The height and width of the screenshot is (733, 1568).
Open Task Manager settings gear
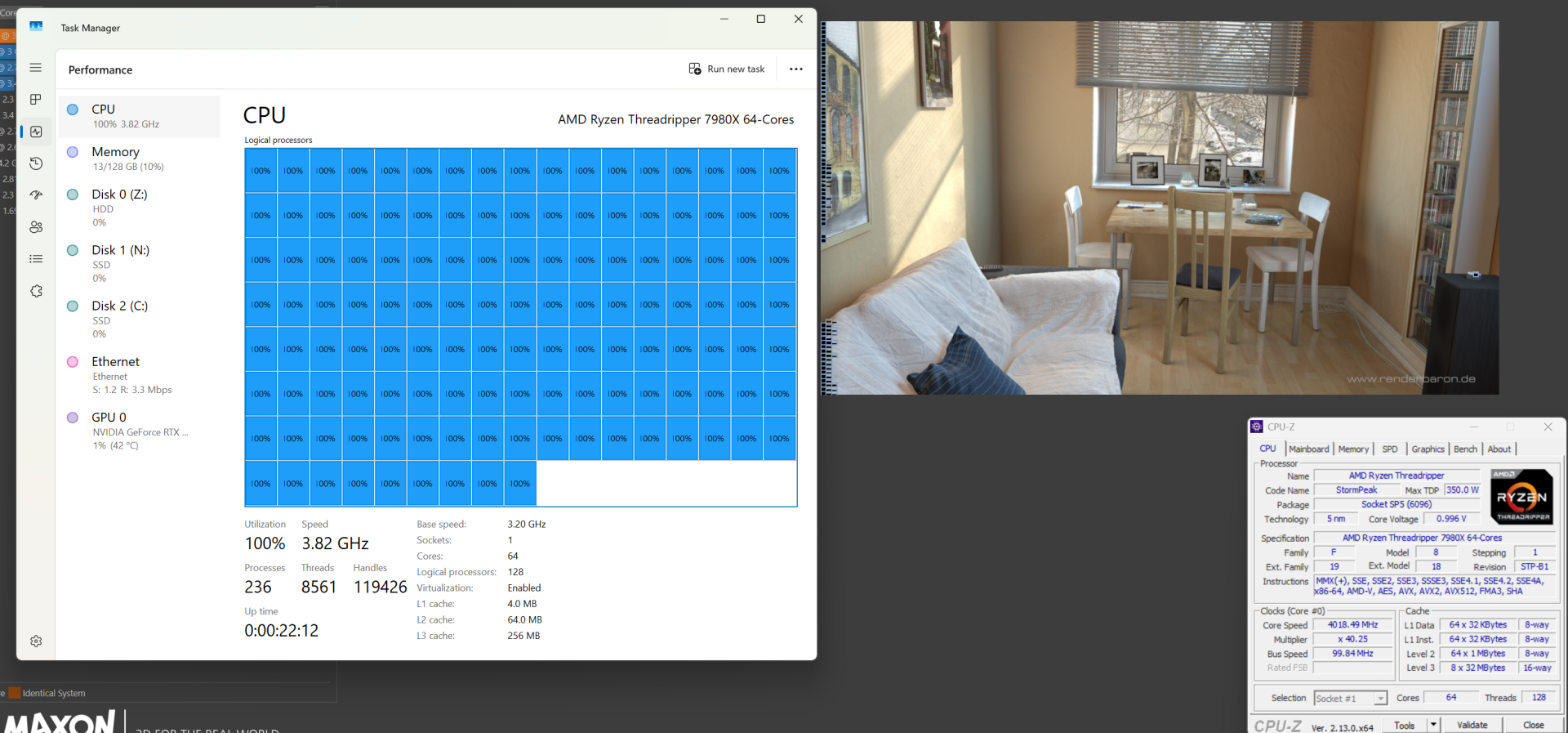click(36, 641)
